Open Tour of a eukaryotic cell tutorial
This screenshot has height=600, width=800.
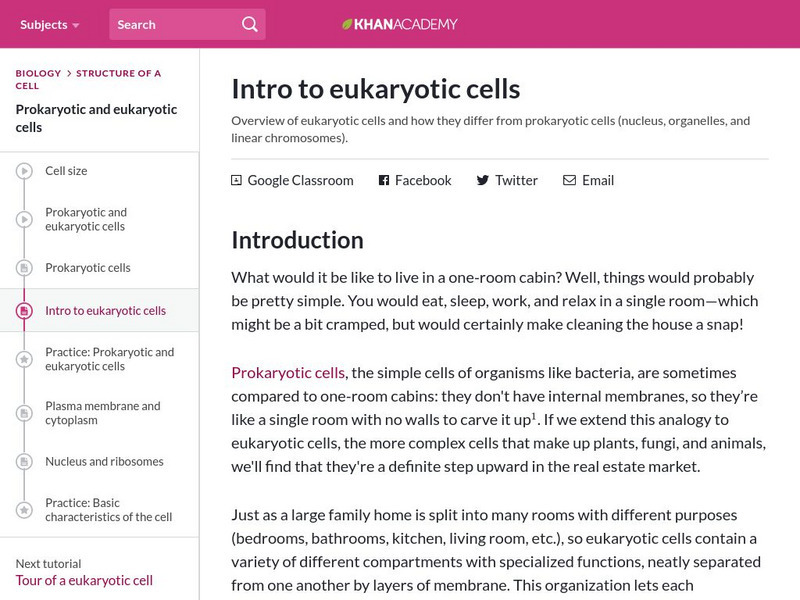(84, 580)
